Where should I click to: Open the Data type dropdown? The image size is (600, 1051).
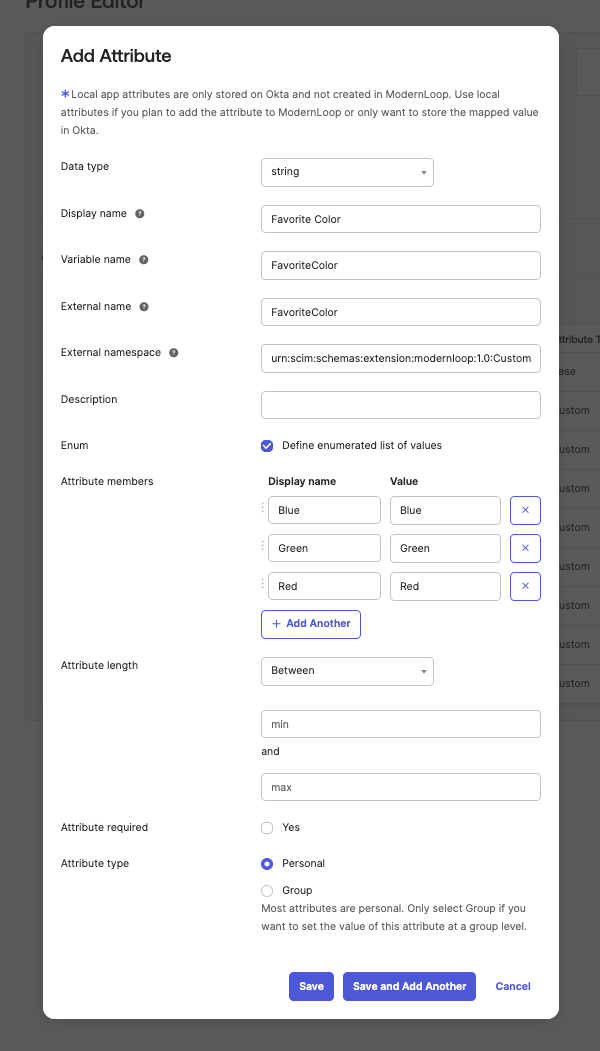347,172
